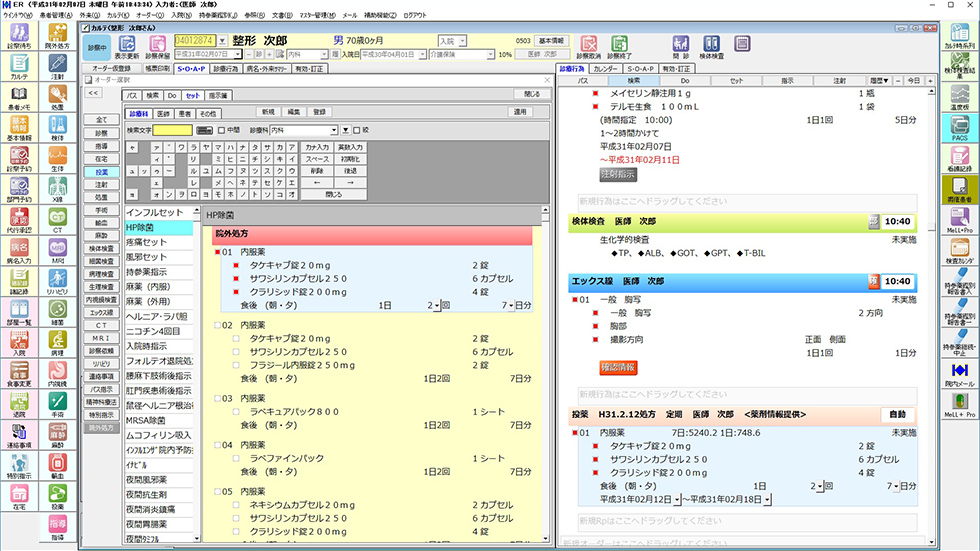Open the 温度板 temperature chart icon
Viewport: 980px width, 551px height.
pos(959,97)
